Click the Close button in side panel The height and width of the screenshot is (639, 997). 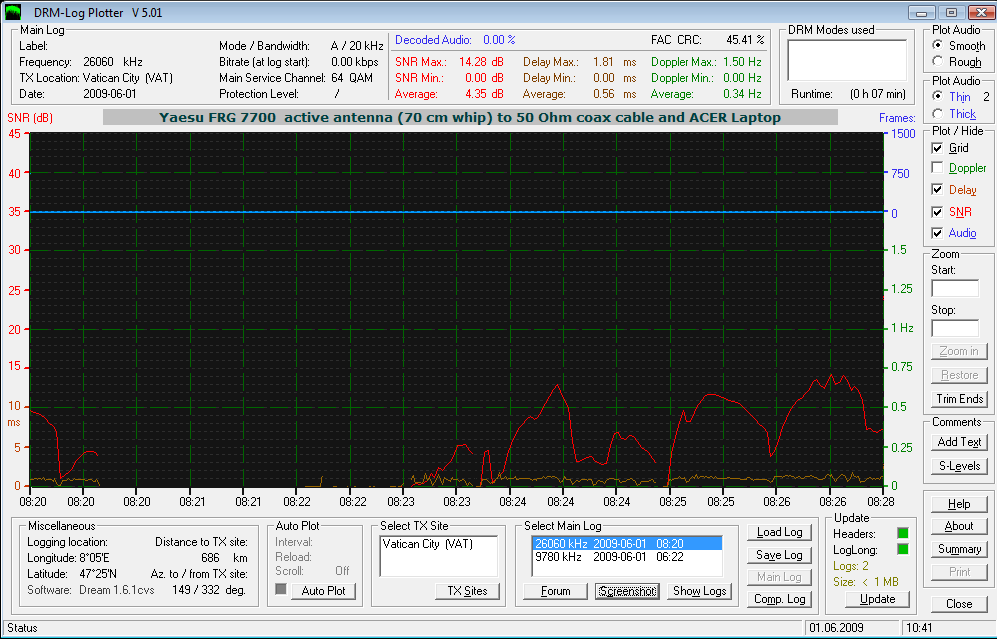pyautogui.click(x=959, y=603)
